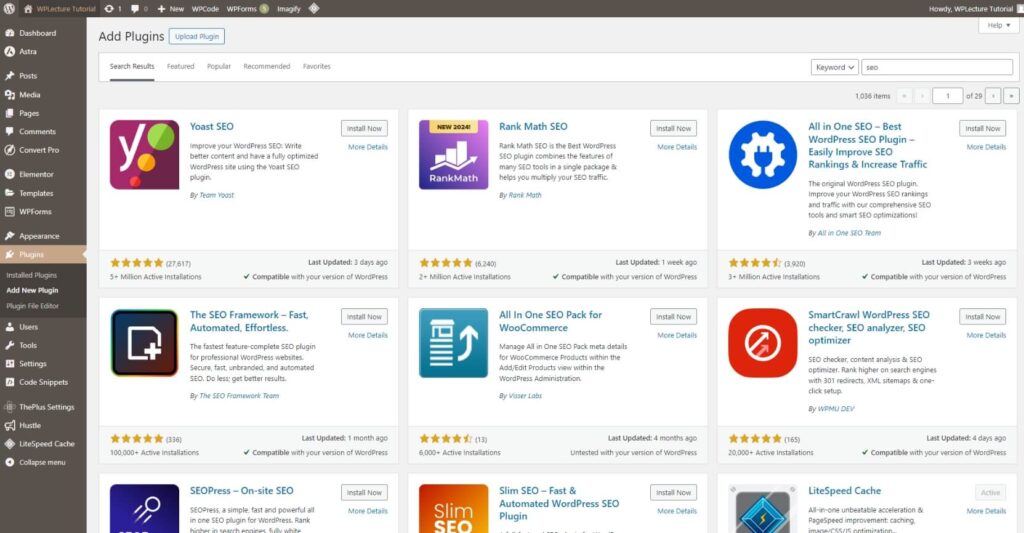
Task: Install the Yoast SEO plugin
Action: coord(364,129)
